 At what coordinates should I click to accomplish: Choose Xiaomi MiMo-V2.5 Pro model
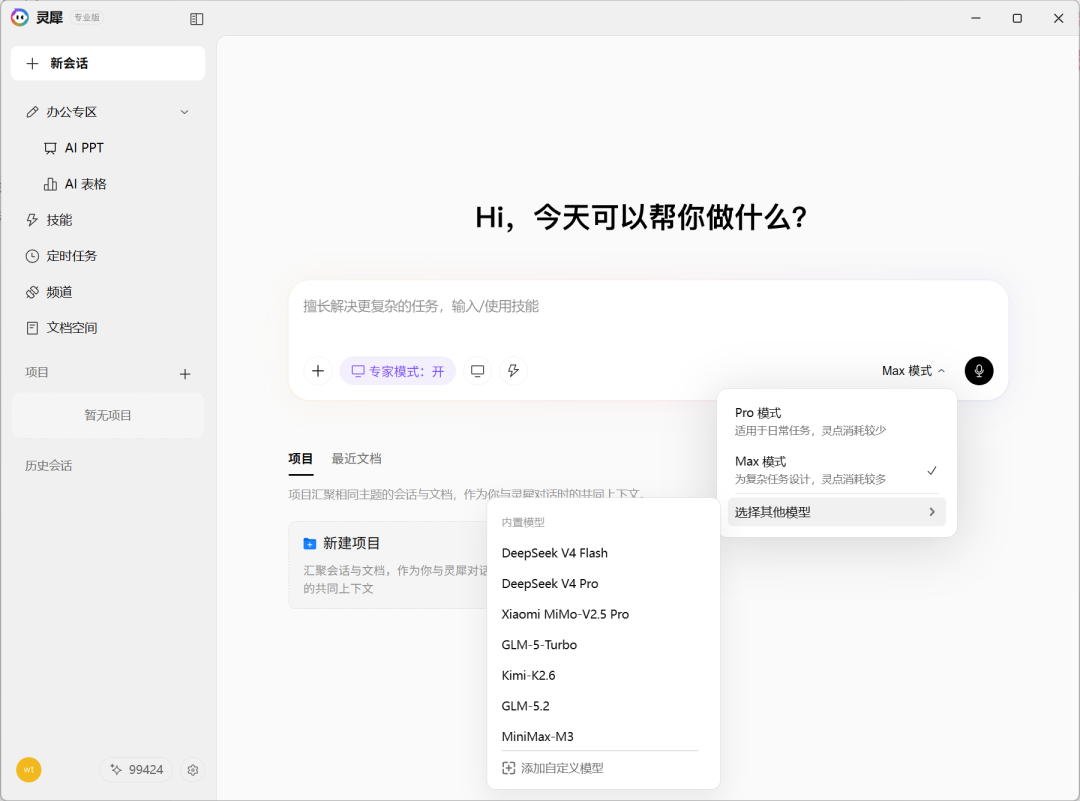click(603, 614)
